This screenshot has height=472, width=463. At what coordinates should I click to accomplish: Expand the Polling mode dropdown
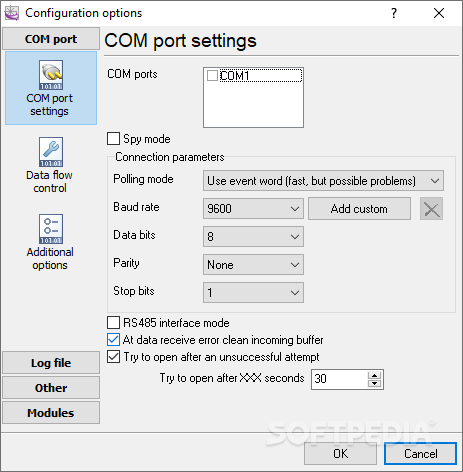click(x=323, y=181)
